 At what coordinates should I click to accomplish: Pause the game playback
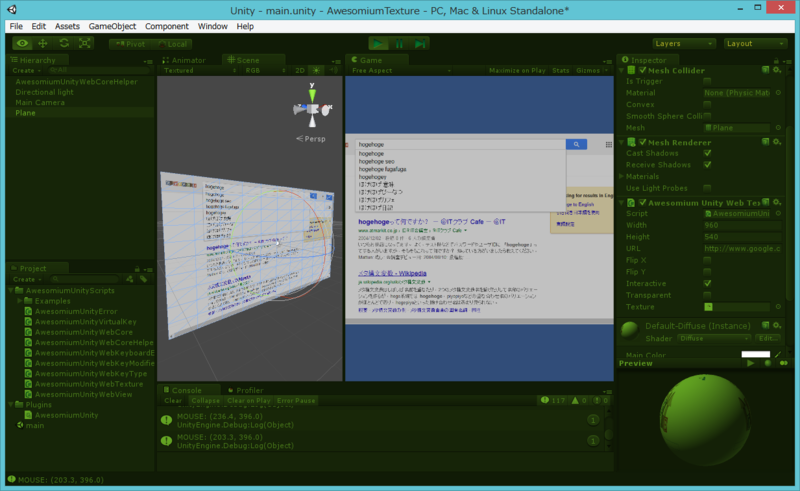[399, 44]
